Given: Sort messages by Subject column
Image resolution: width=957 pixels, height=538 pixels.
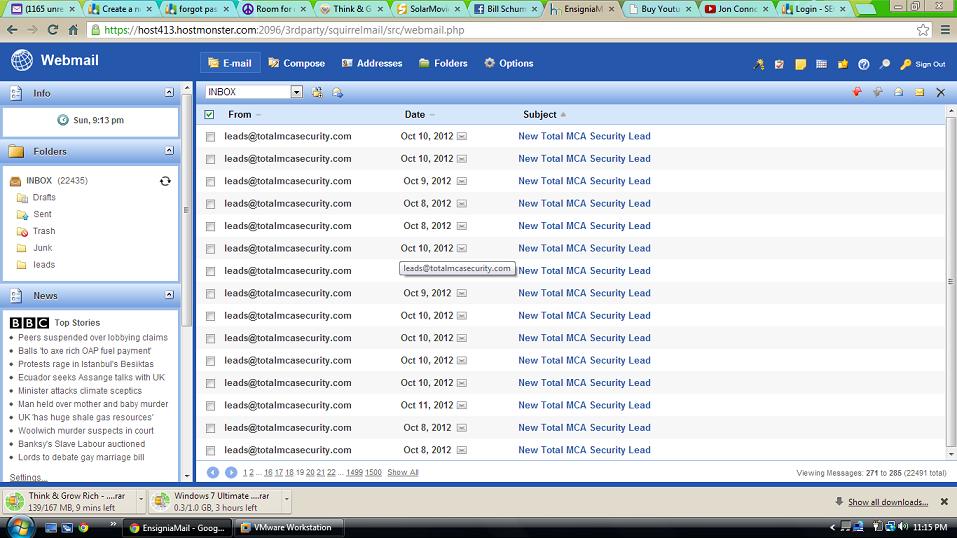Looking at the screenshot, I should pyautogui.click(x=539, y=115).
